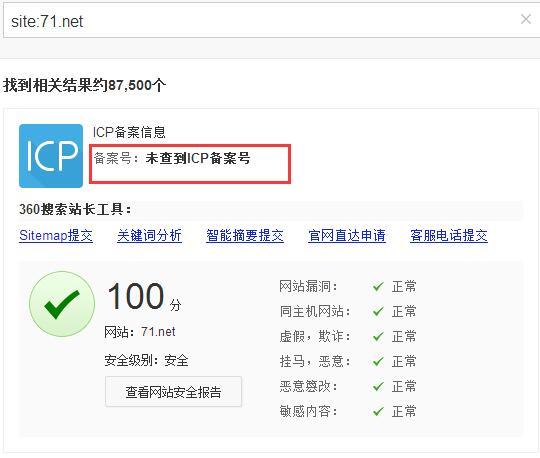Select the text 找到相关结果约87,500个
Image resolution: width=540 pixels, height=458 pixels.
point(85,85)
